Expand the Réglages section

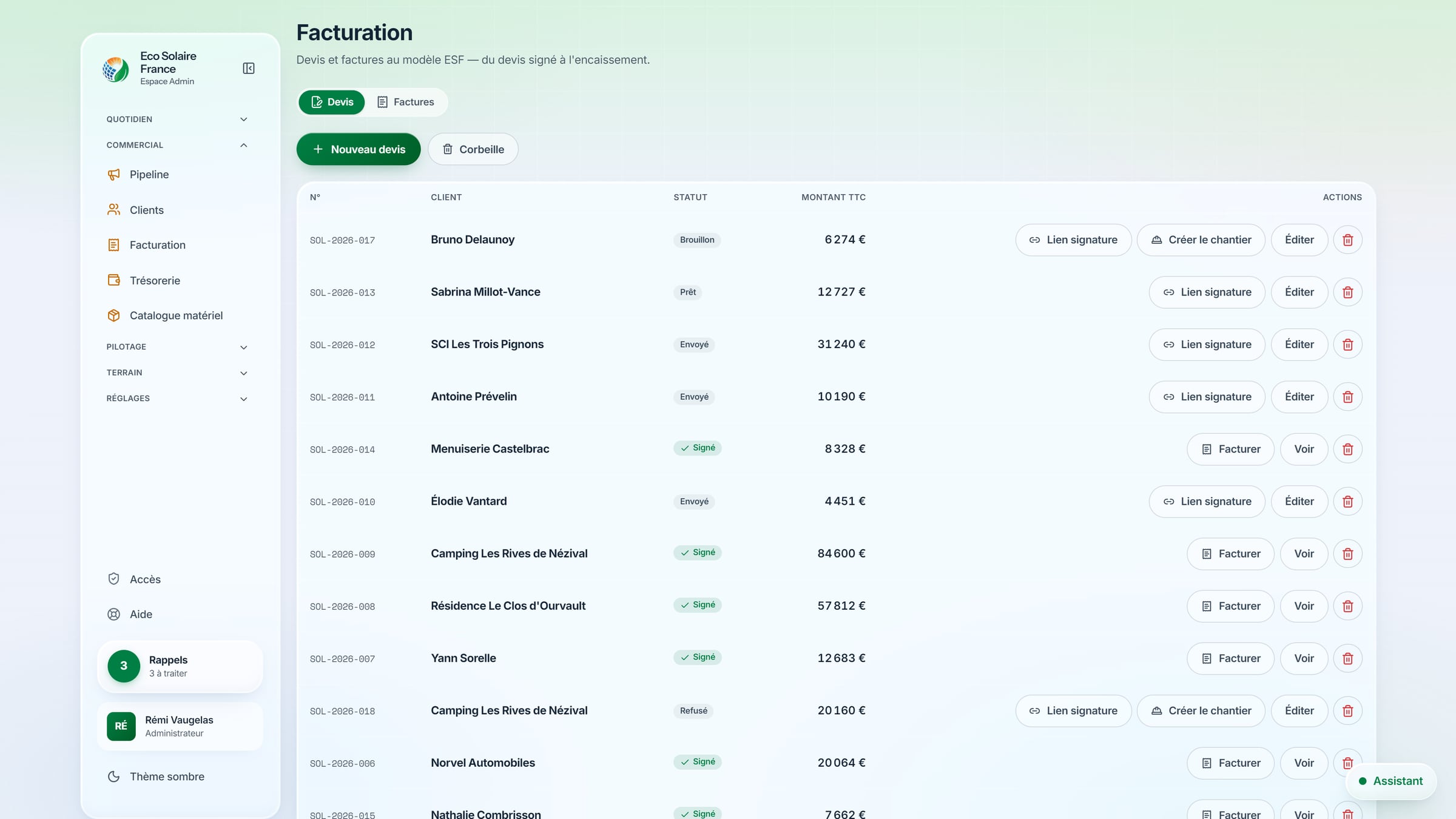pos(177,399)
